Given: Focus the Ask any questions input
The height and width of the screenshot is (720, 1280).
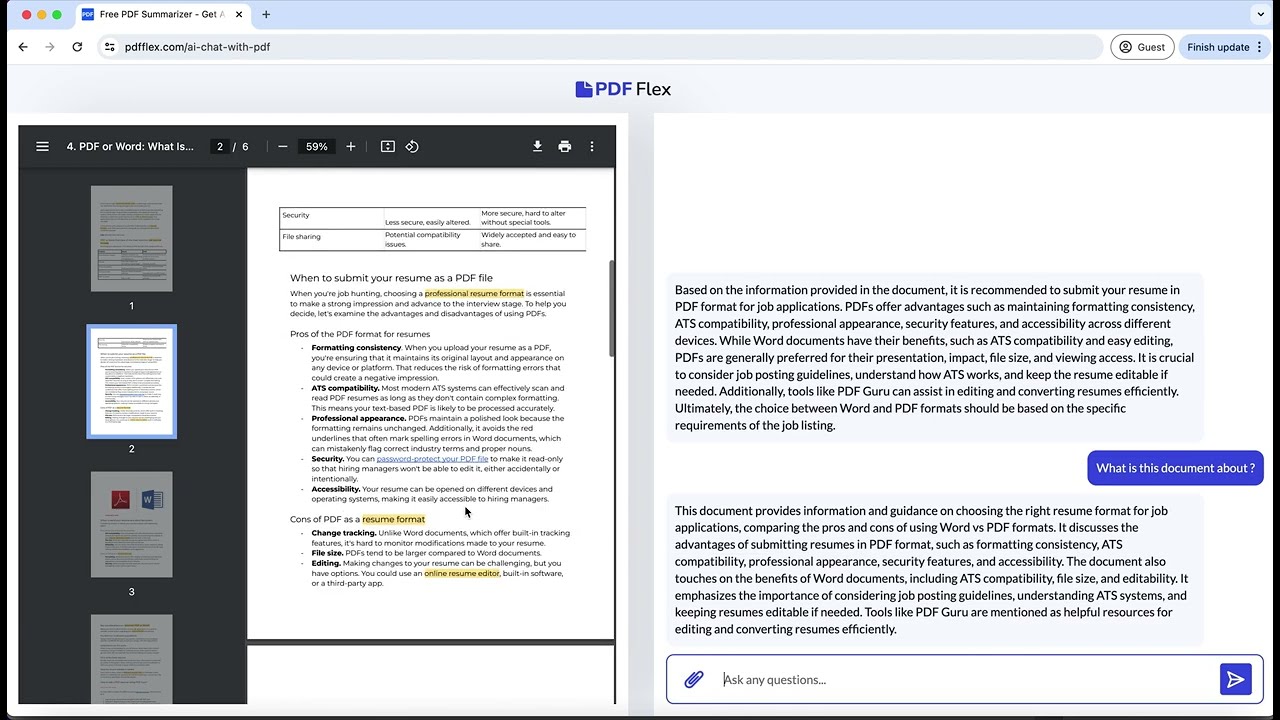Looking at the screenshot, I should click(x=965, y=680).
